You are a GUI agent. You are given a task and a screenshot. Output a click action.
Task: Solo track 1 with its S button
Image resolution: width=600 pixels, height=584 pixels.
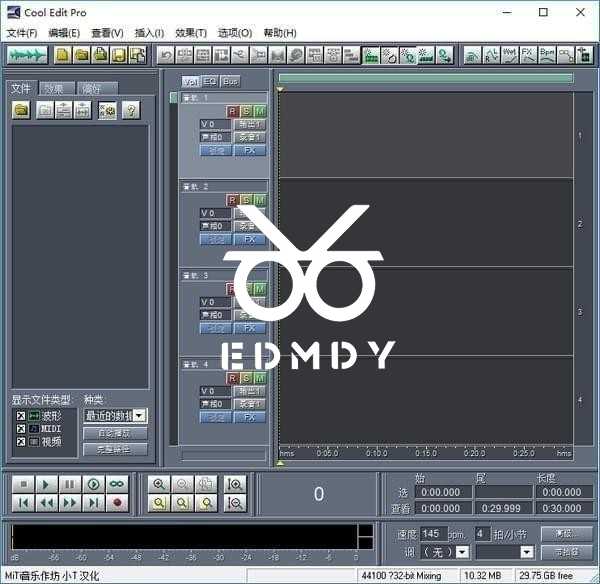click(246, 111)
